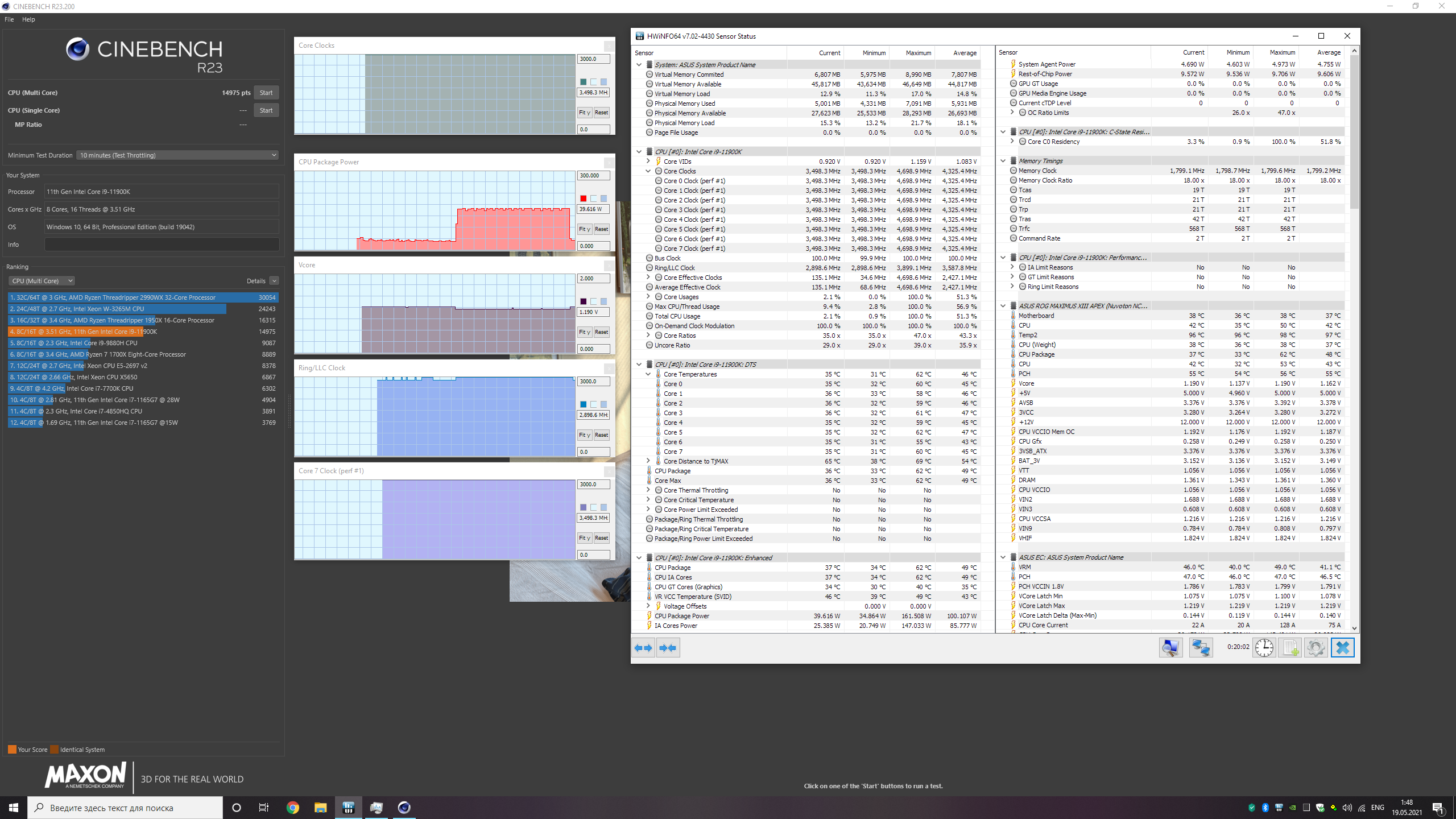Collapse the Core Clocks tree node
The width and height of the screenshot is (1456, 819).
(x=648, y=171)
